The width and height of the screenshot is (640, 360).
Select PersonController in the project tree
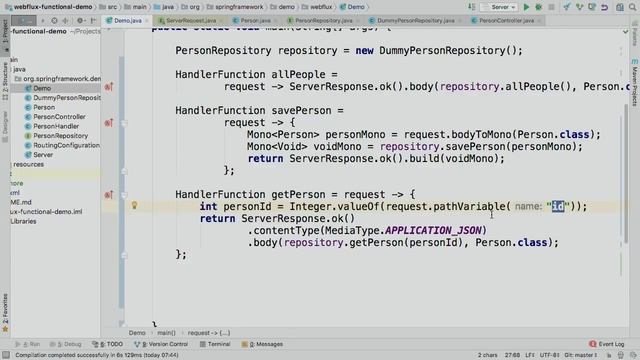pos(55,117)
